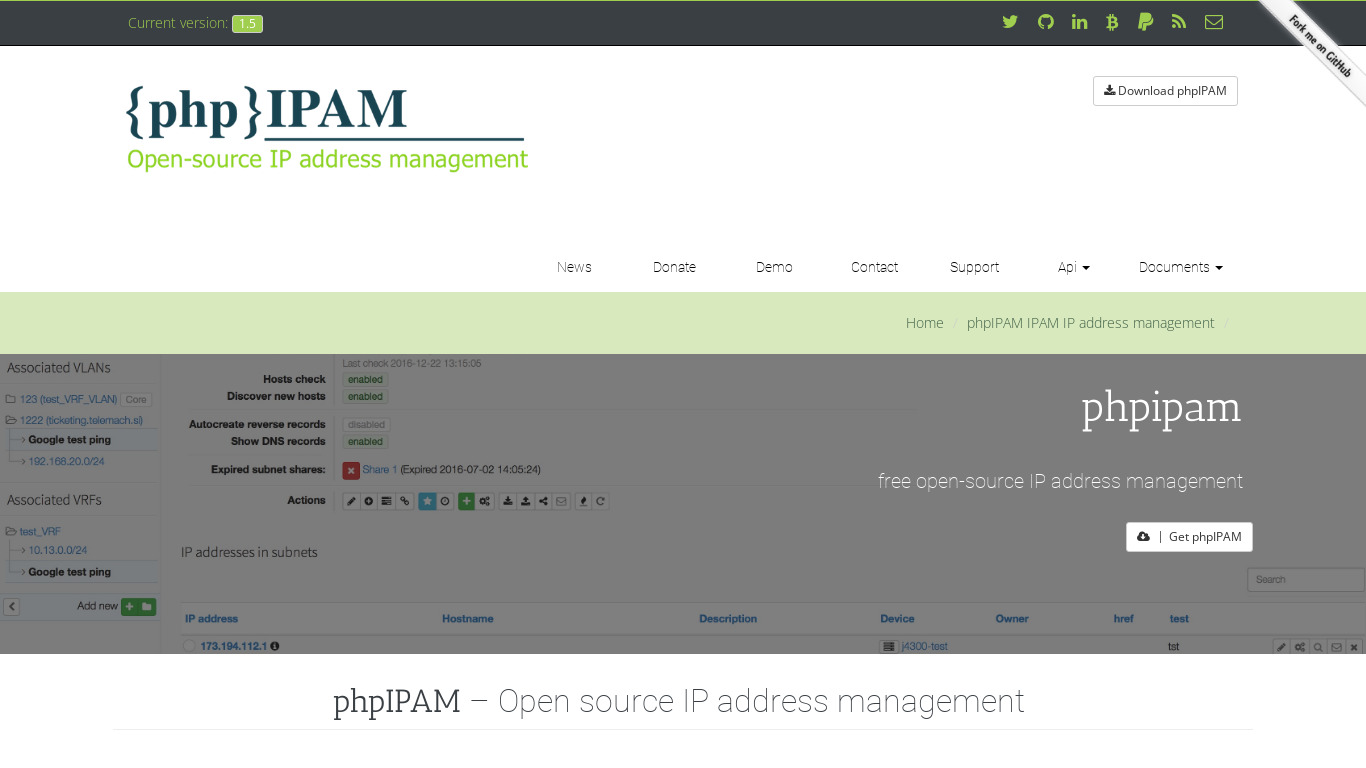Click the phpIPAM IPAM IP address management breadcrumb
This screenshot has height=768, width=1366.
(x=1090, y=323)
